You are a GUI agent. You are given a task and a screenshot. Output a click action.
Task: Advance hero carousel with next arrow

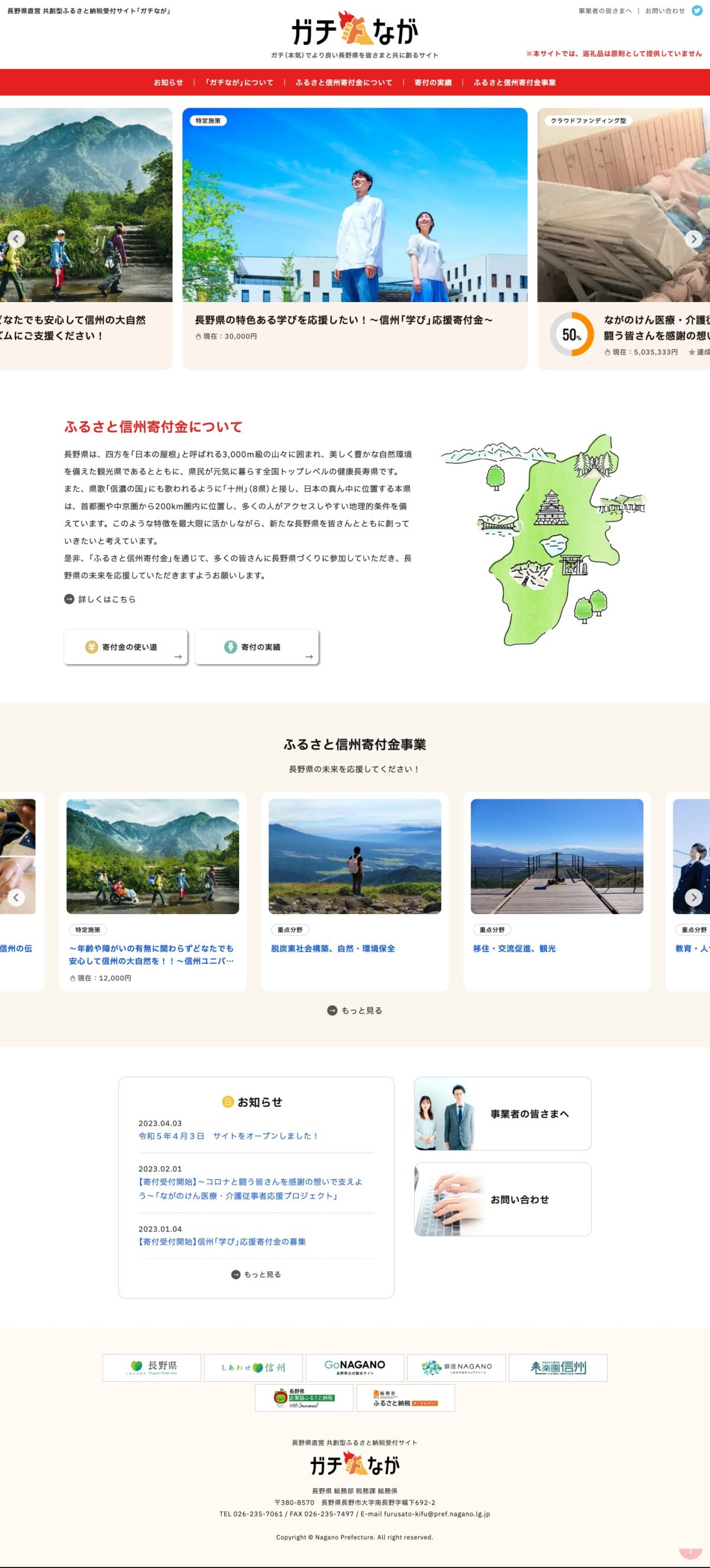click(693, 239)
